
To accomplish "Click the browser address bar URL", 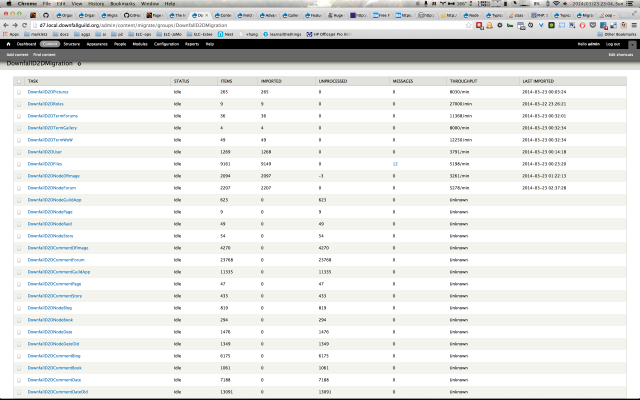I will (x=133, y=25).
